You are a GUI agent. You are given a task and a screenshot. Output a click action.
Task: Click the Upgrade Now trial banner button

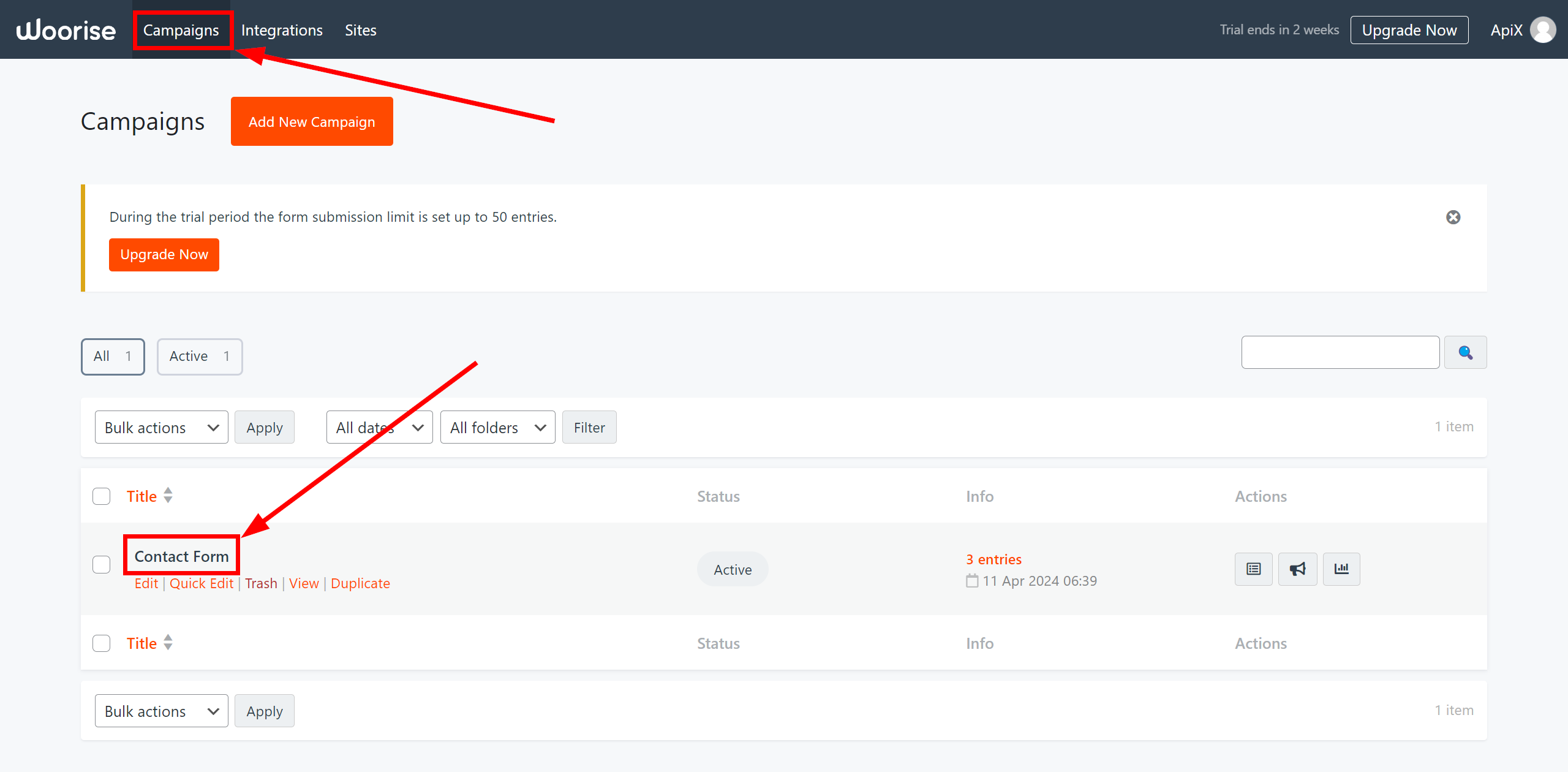(x=165, y=253)
